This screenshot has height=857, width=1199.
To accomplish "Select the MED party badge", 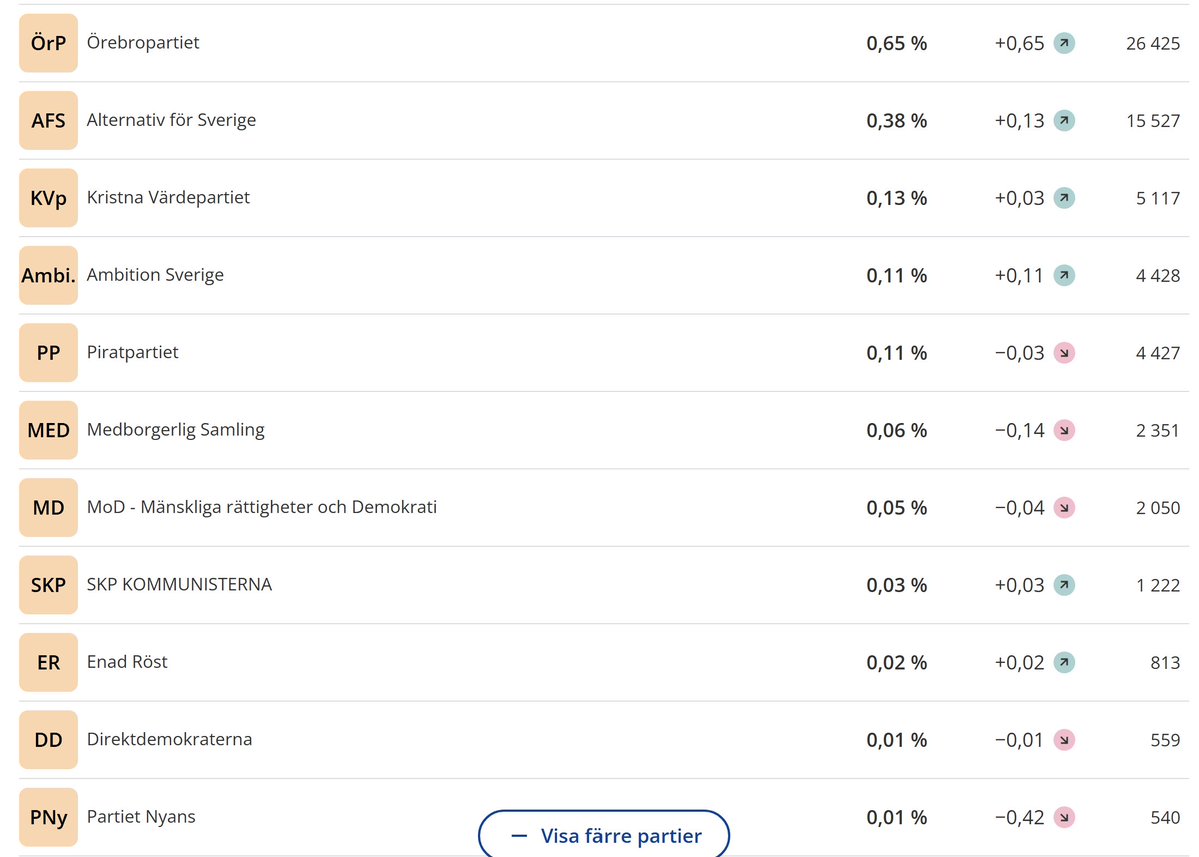I will [48, 430].
